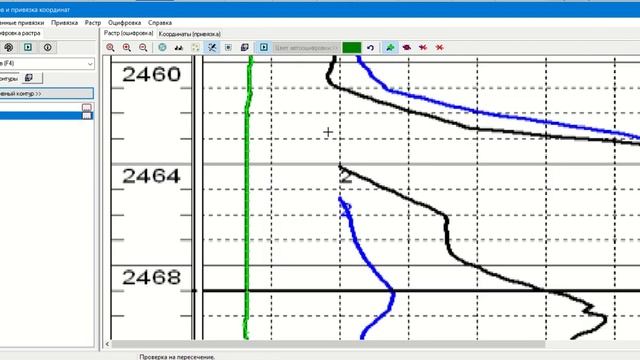
Task: Click the fingerprint-like icon in left panel
Action: (9, 47)
